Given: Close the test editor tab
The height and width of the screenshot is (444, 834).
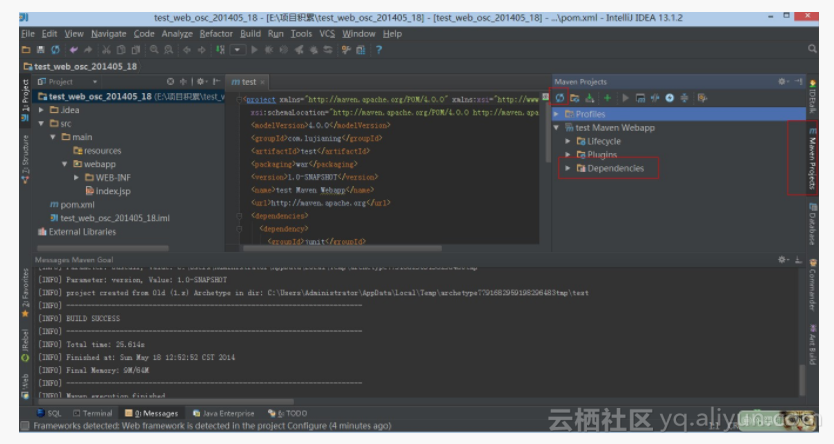Looking at the screenshot, I should [262, 82].
